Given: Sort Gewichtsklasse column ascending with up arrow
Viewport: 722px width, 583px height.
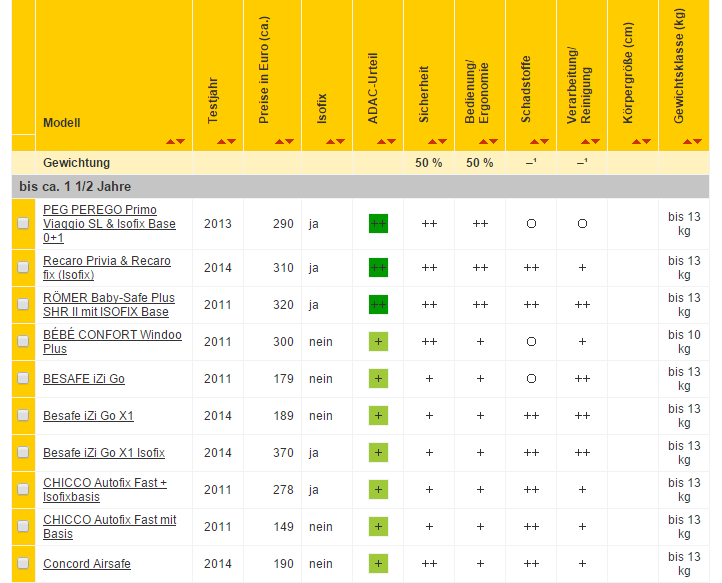Looking at the screenshot, I should [686, 142].
